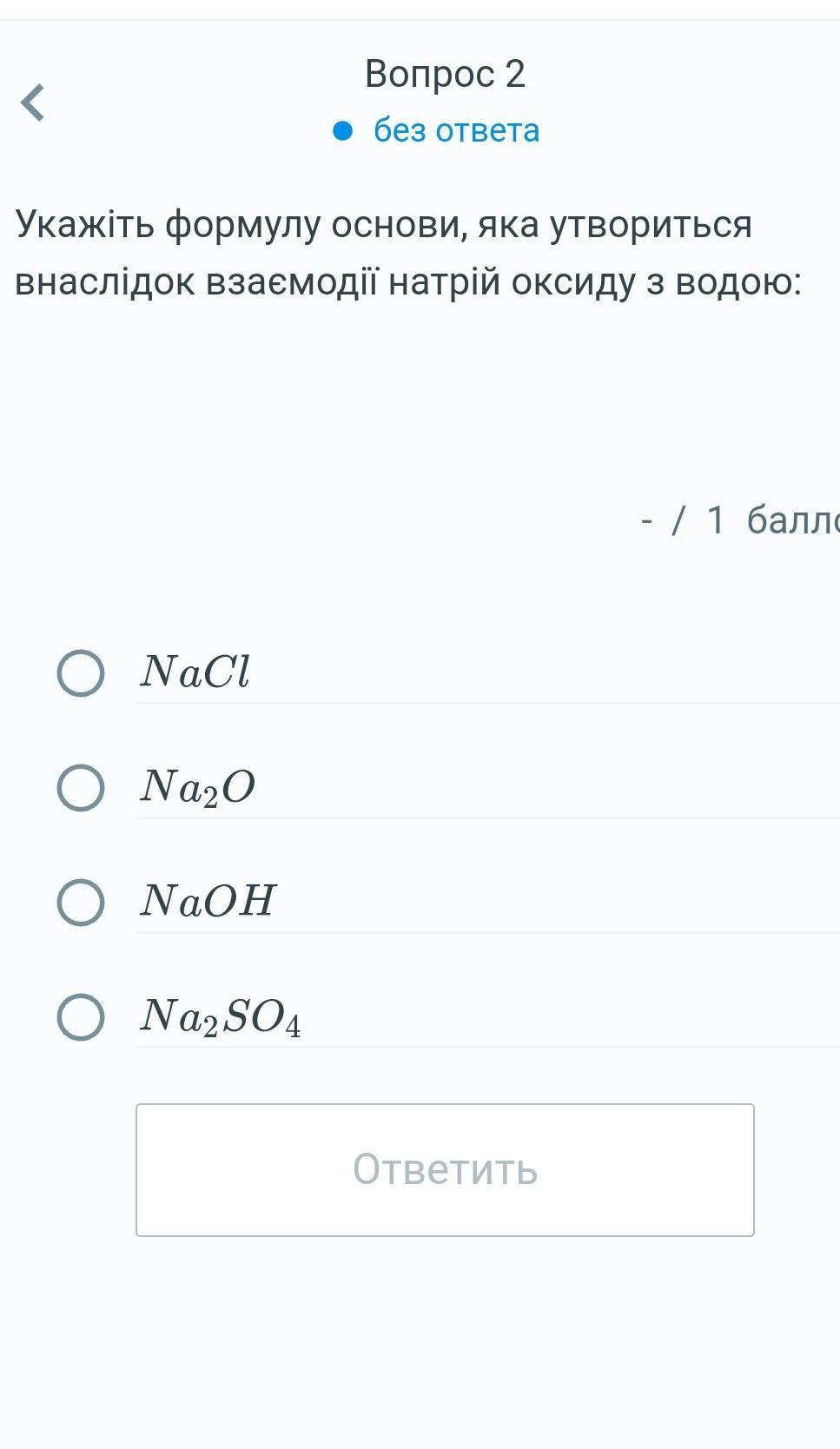The width and height of the screenshot is (840, 1449).
Task: Click the question line starting with внаслідок
Action: [x=408, y=281]
